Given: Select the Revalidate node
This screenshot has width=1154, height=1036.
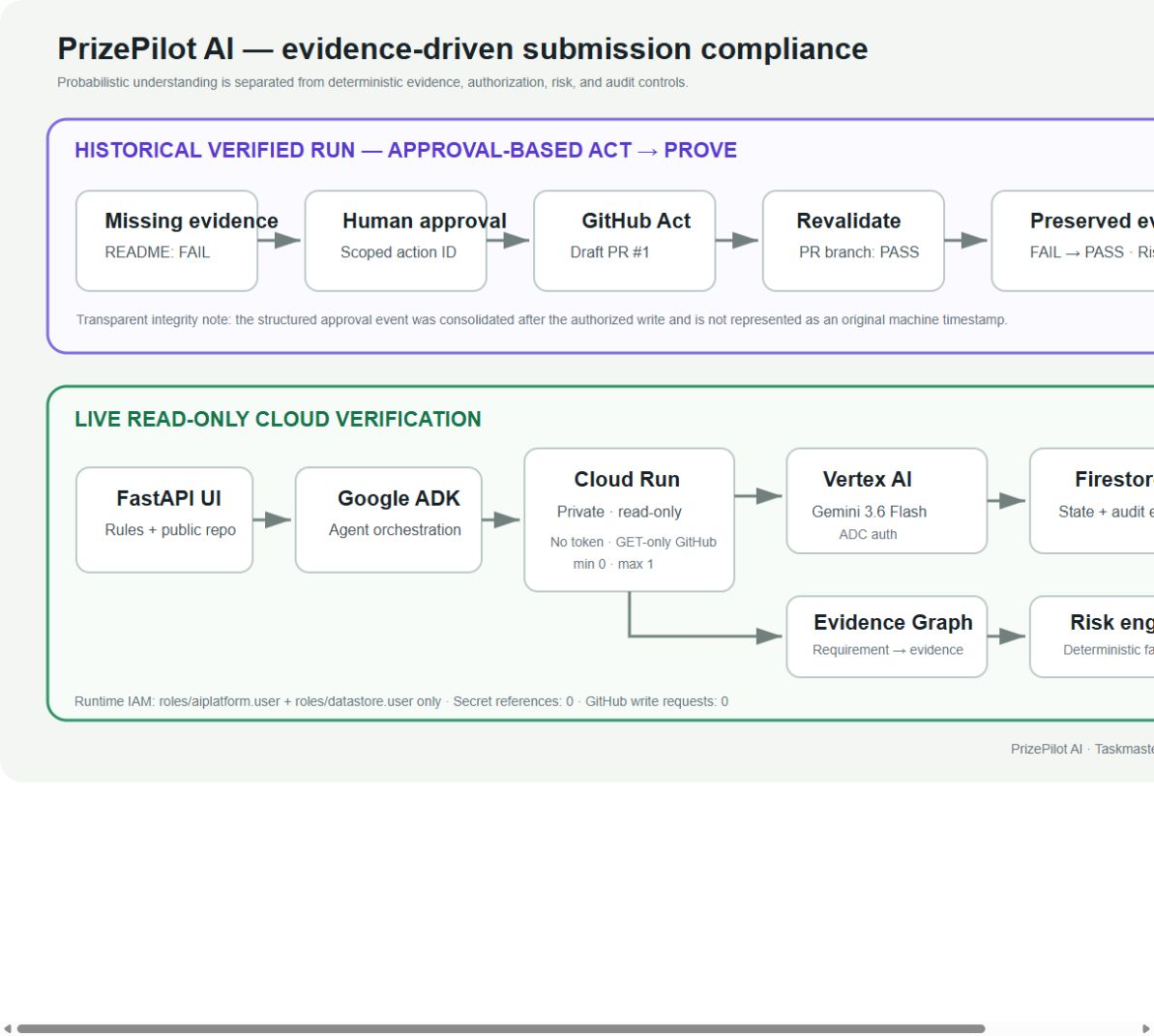Looking at the screenshot, I should [x=853, y=241].
